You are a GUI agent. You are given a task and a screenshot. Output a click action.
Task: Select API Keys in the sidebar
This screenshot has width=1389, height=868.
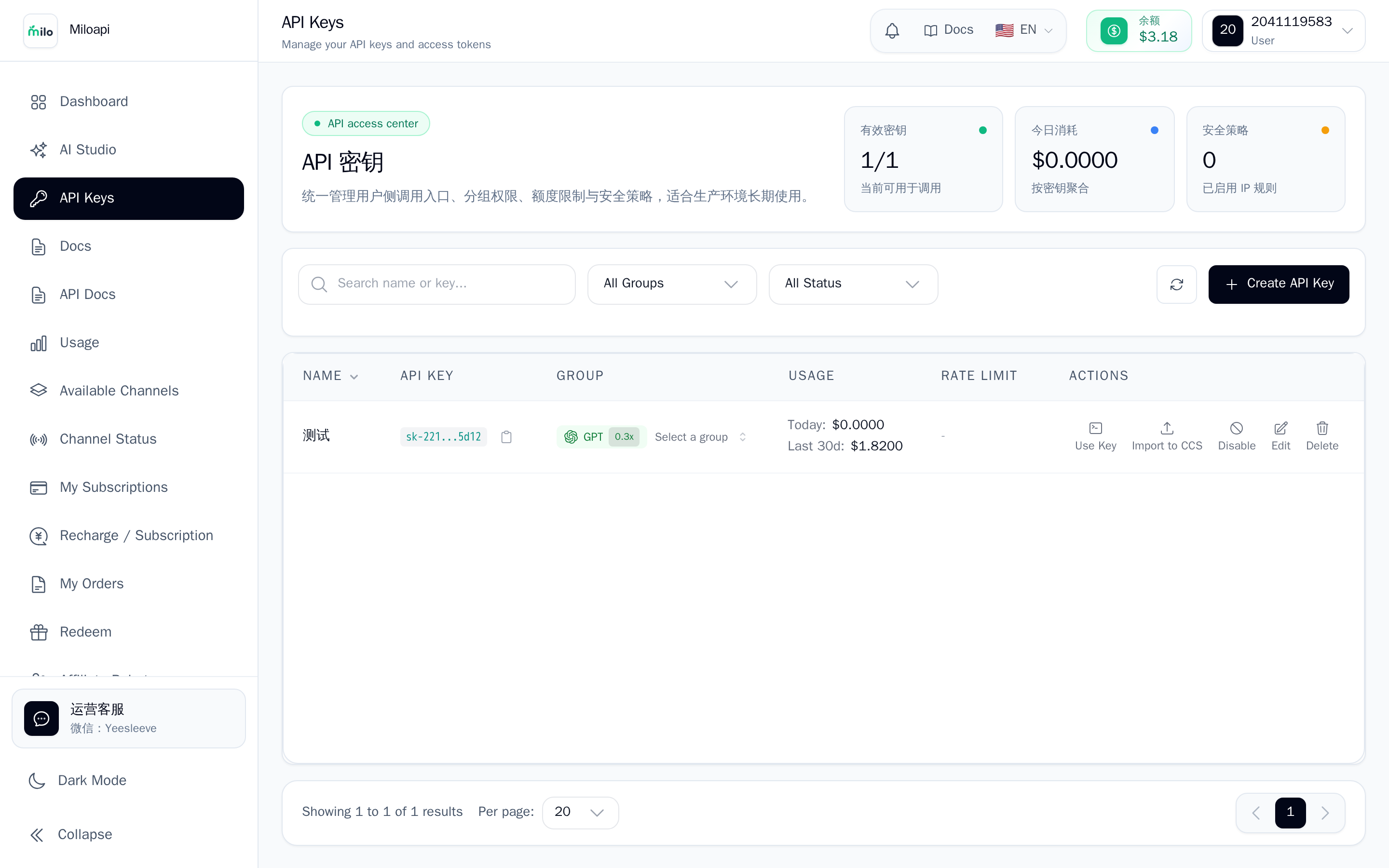click(129, 198)
